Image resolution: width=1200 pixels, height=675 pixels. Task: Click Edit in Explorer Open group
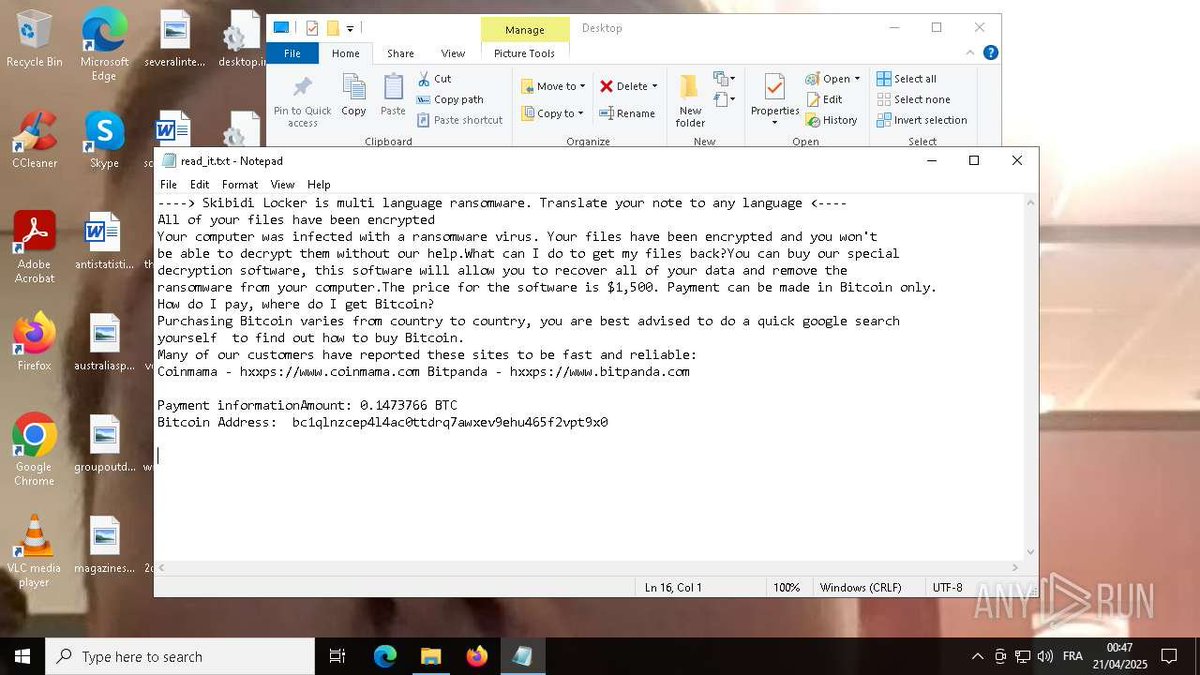[824, 100]
